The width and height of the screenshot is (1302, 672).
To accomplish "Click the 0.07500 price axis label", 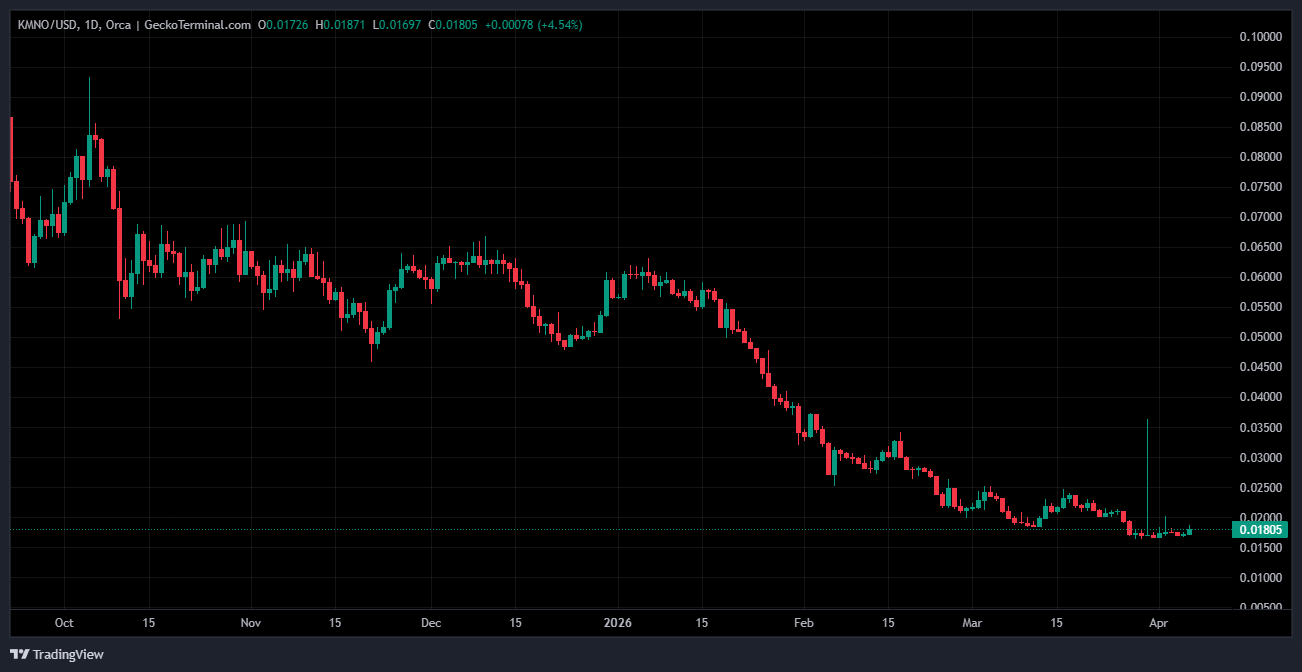I will pyautogui.click(x=1260, y=187).
